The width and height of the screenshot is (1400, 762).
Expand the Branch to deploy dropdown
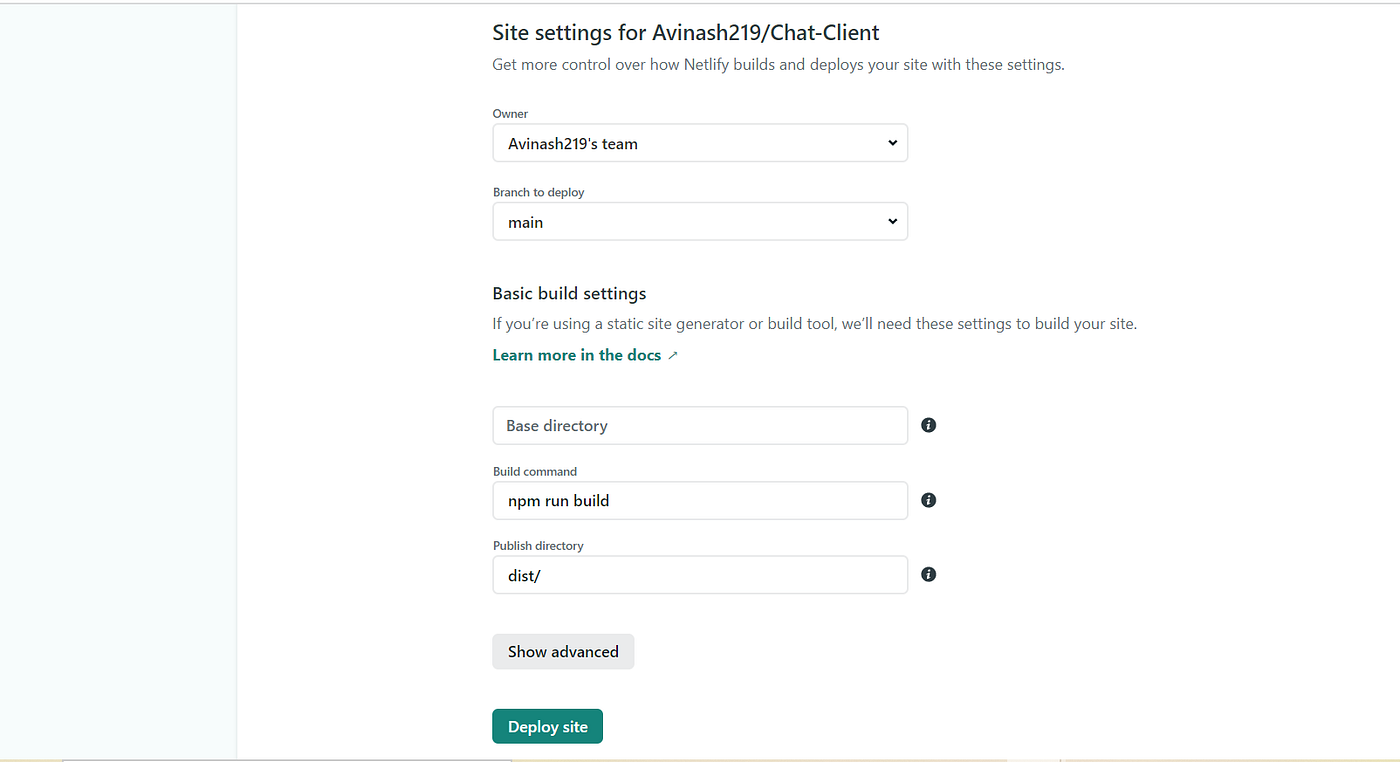(700, 221)
